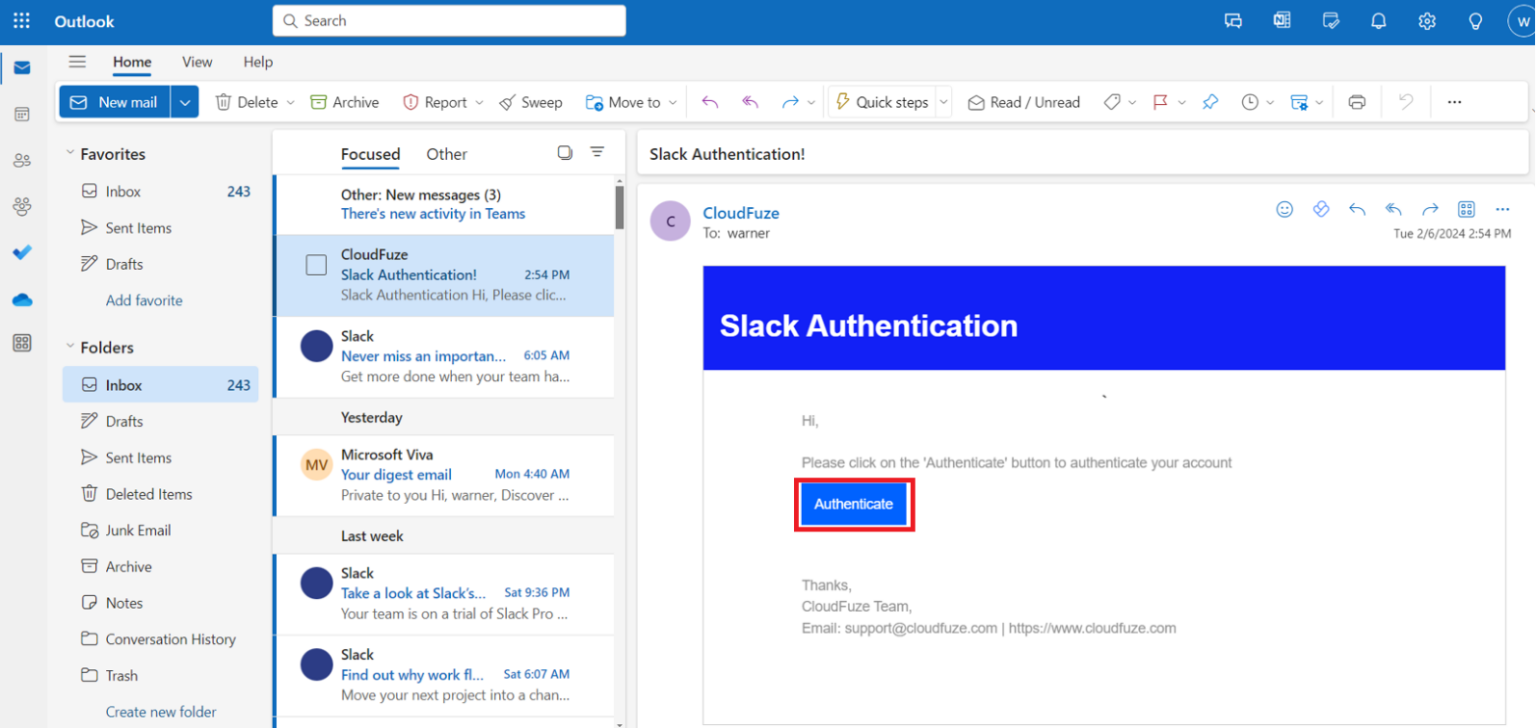Open the Quick steps dropdown arrow
Image resolution: width=1536 pixels, height=728 pixels.
942,101
